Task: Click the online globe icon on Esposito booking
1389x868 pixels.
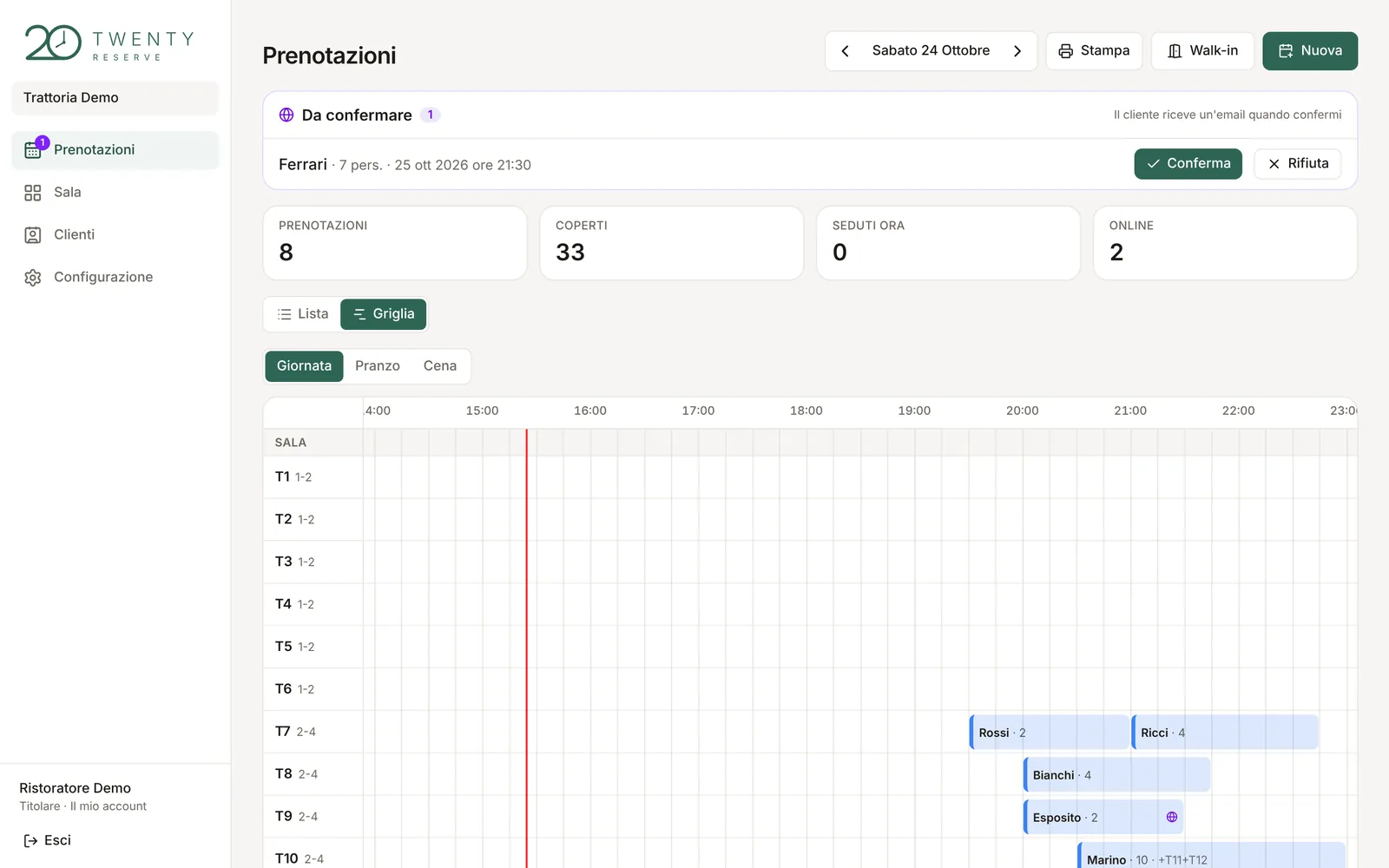Action: [1172, 817]
